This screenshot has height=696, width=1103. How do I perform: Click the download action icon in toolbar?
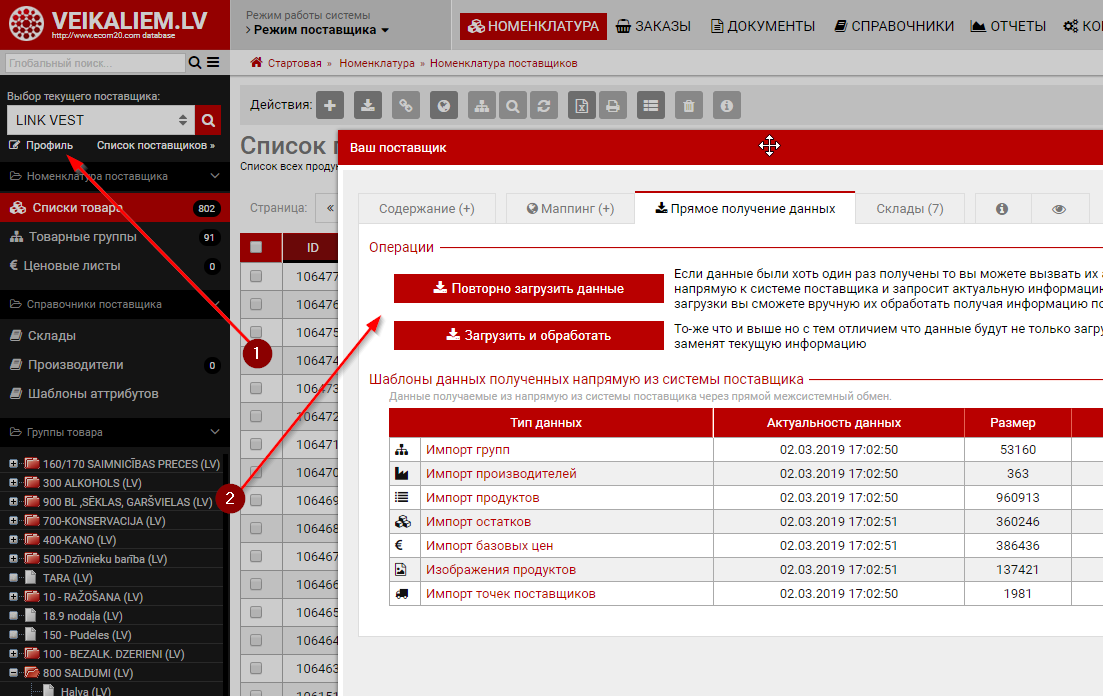click(369, 105)
